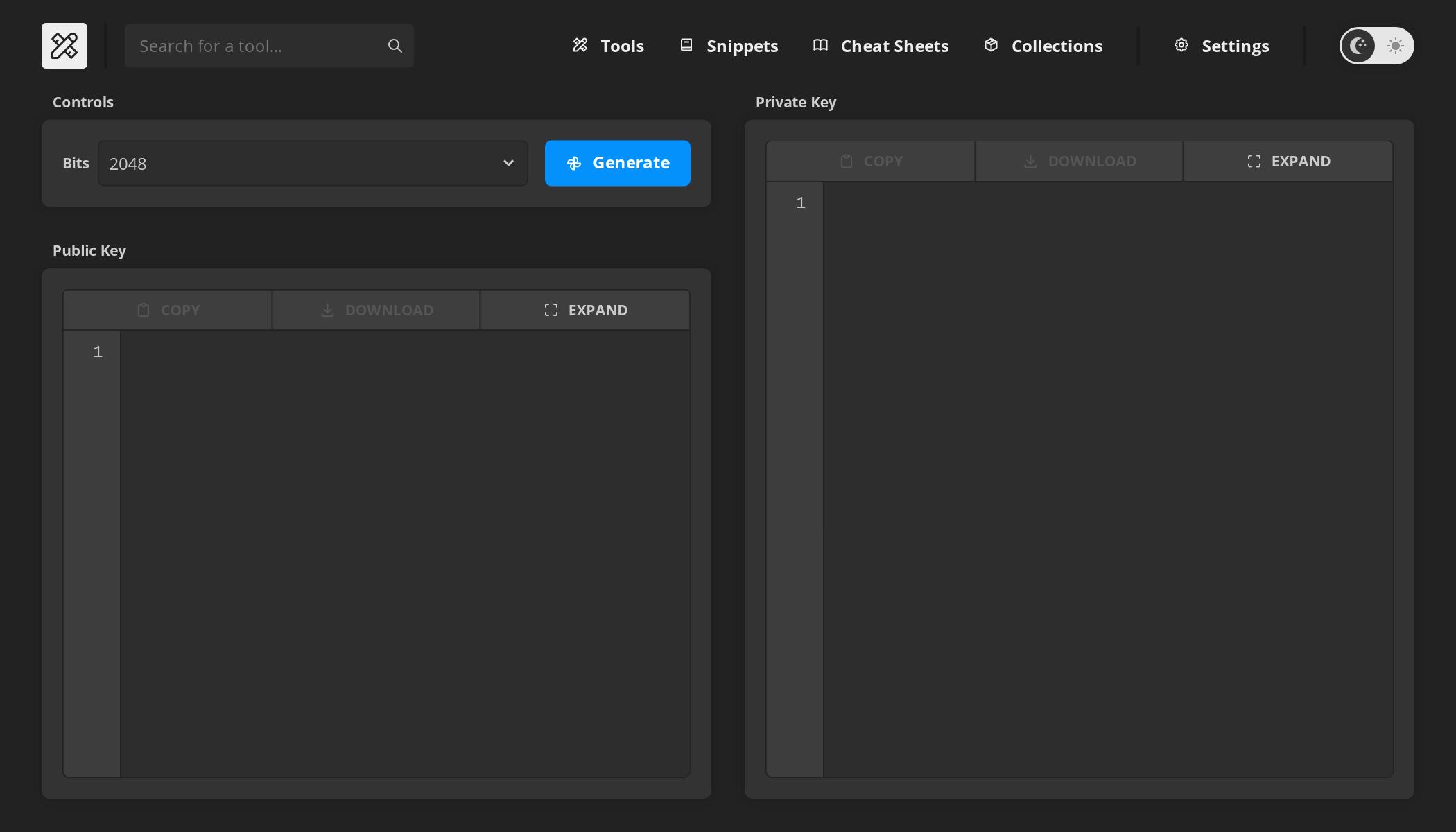
Task: Click the search magnifier icon
Action: coord(395,46)
